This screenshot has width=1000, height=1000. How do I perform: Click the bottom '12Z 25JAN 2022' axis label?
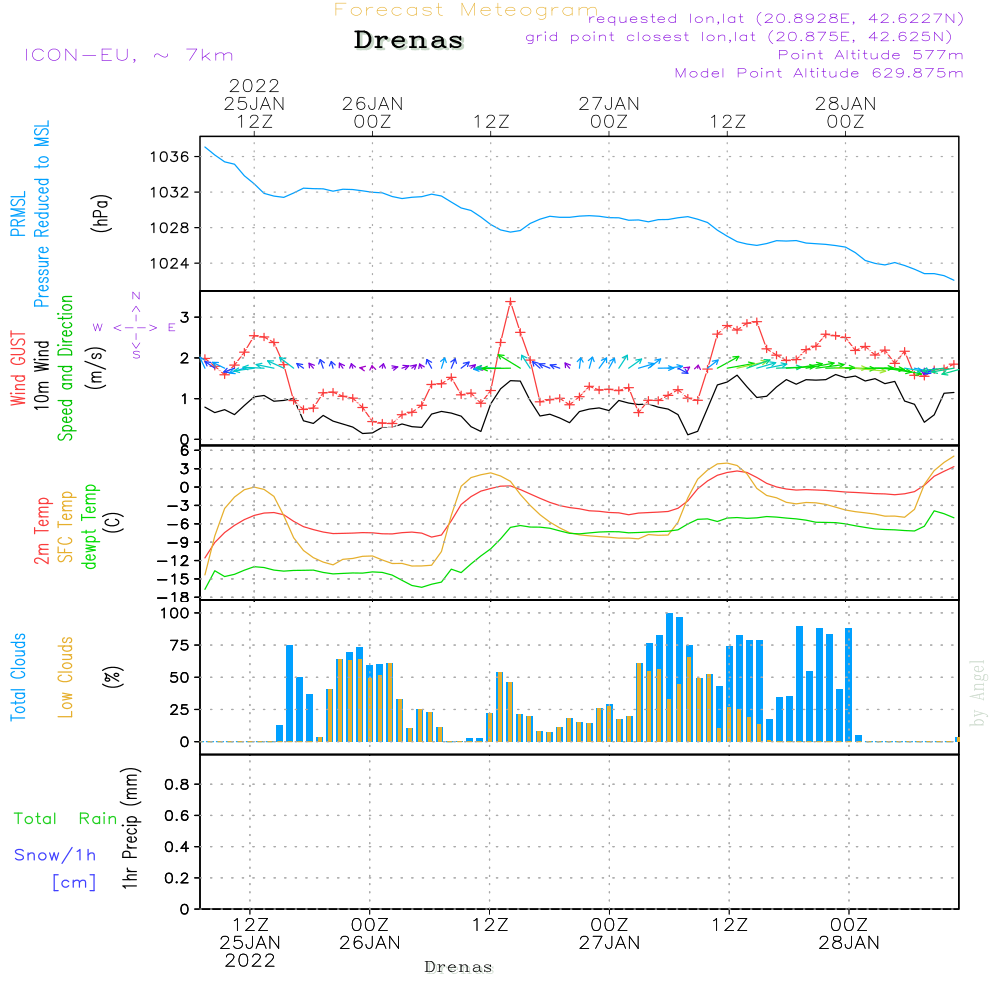click(x=250, y=942)
